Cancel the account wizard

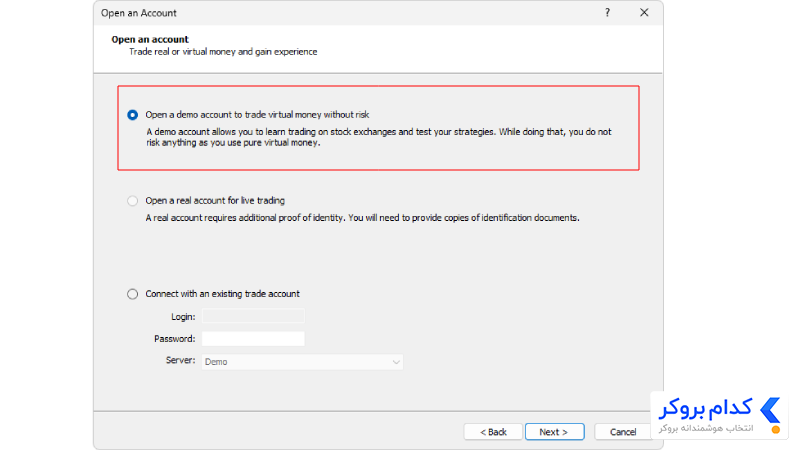point(622,432)
